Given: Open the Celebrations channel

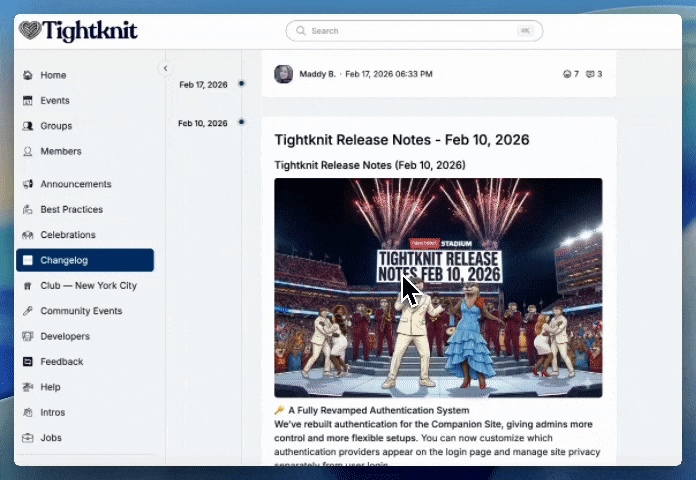Looking at the screenshot, I should pos(85,234).
